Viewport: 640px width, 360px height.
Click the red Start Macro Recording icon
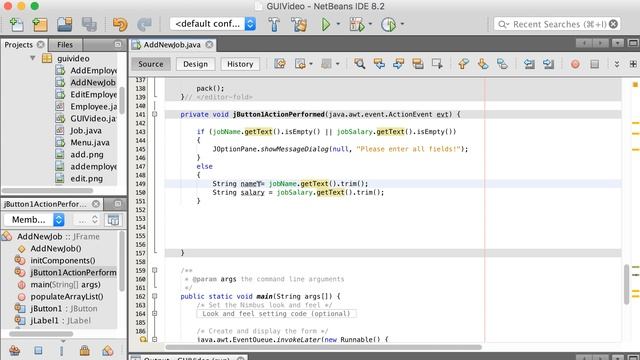point(575,64)
